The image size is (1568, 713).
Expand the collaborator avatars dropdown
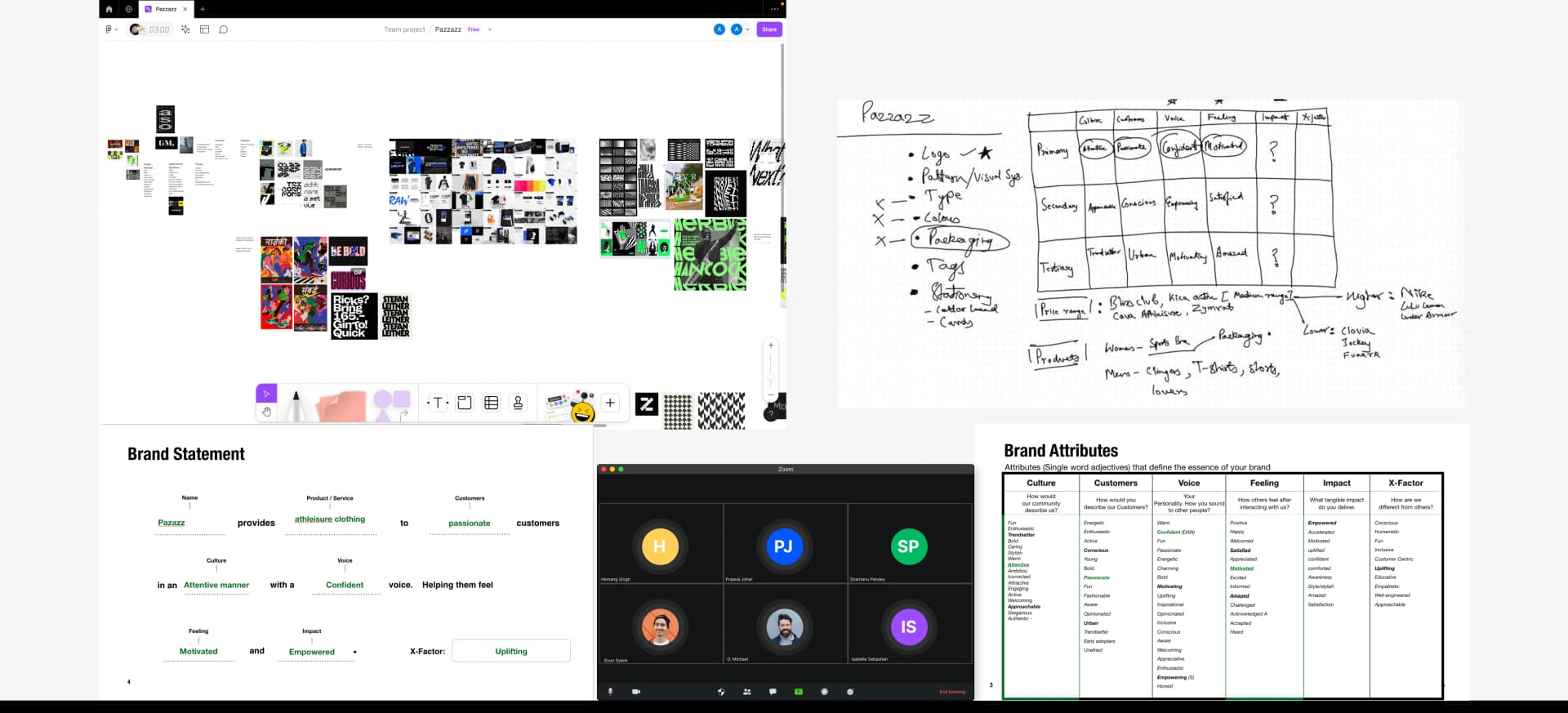(x=747, y=29)
